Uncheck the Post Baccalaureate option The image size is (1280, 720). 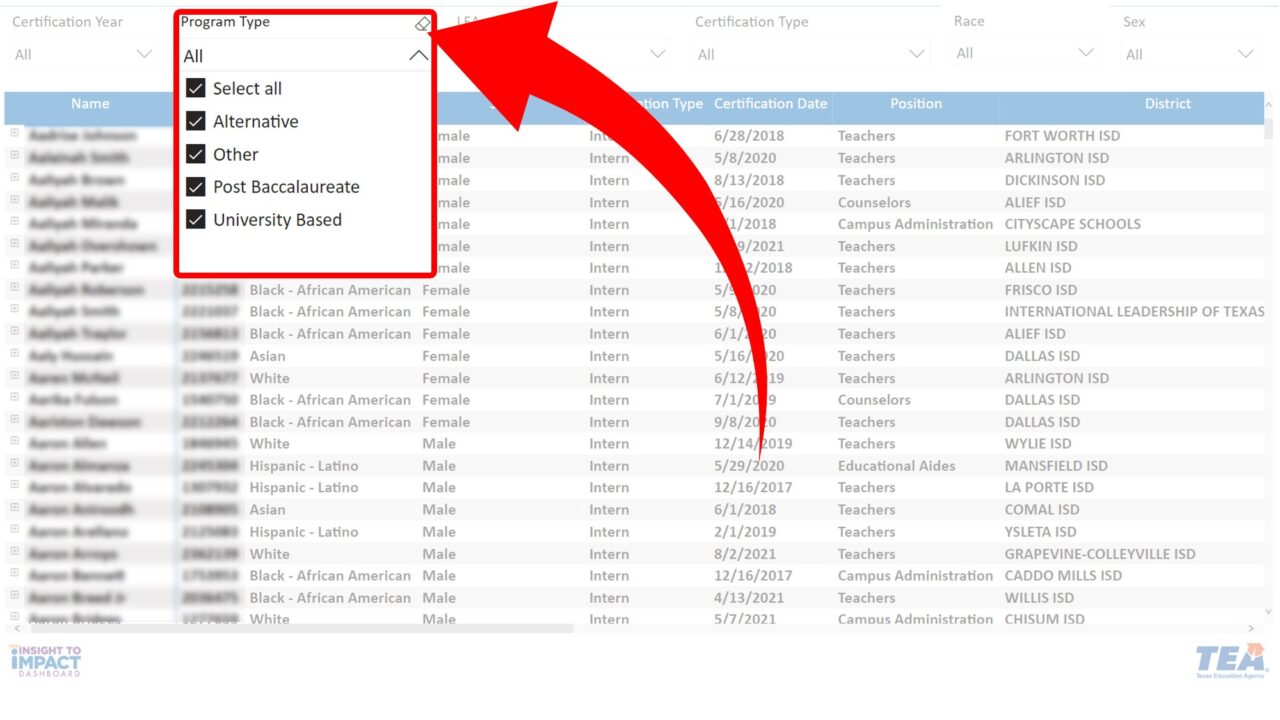click(196, 187)
